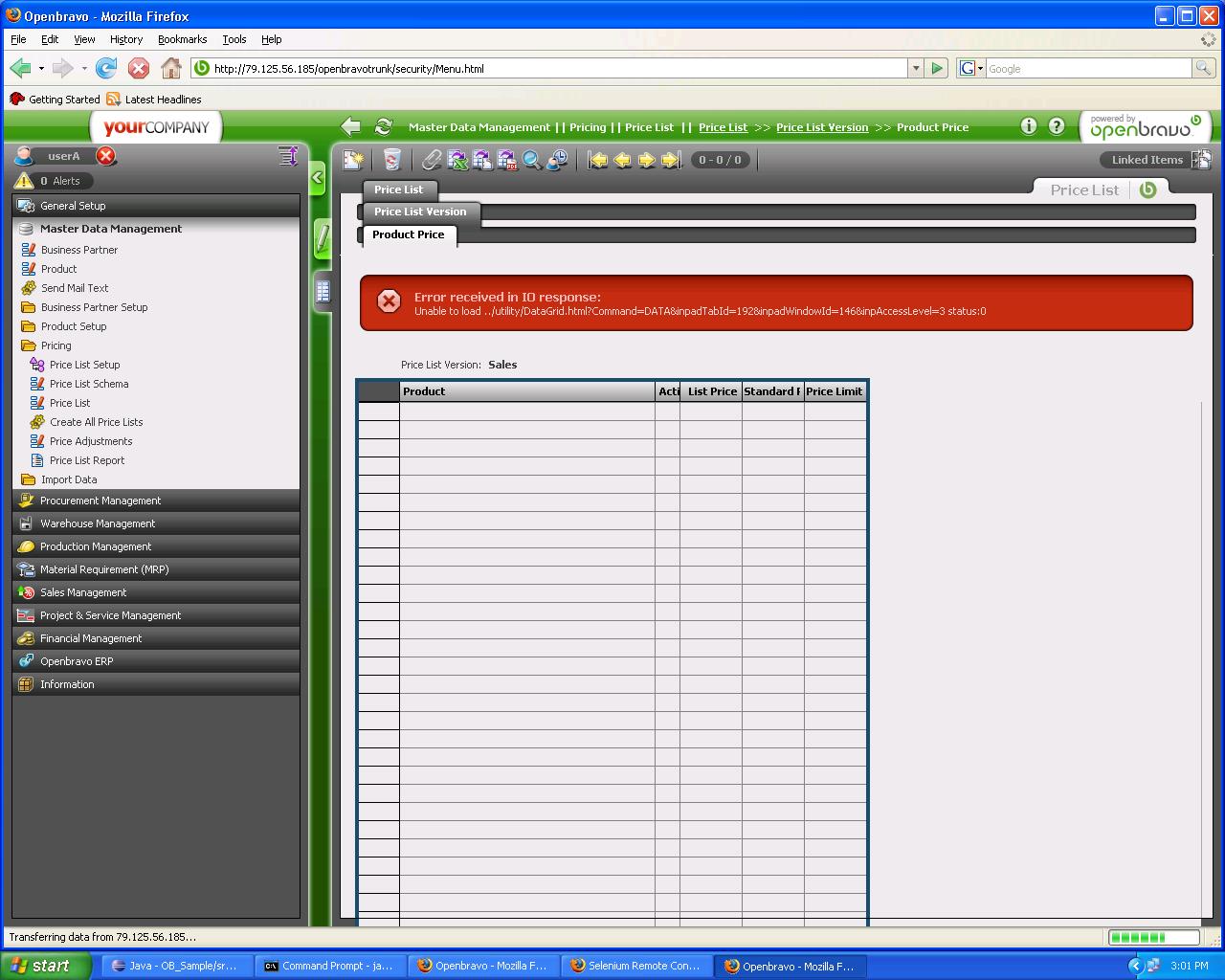
Task: Click the Print to PDF toolbar icon
Action: click(507, 160)
